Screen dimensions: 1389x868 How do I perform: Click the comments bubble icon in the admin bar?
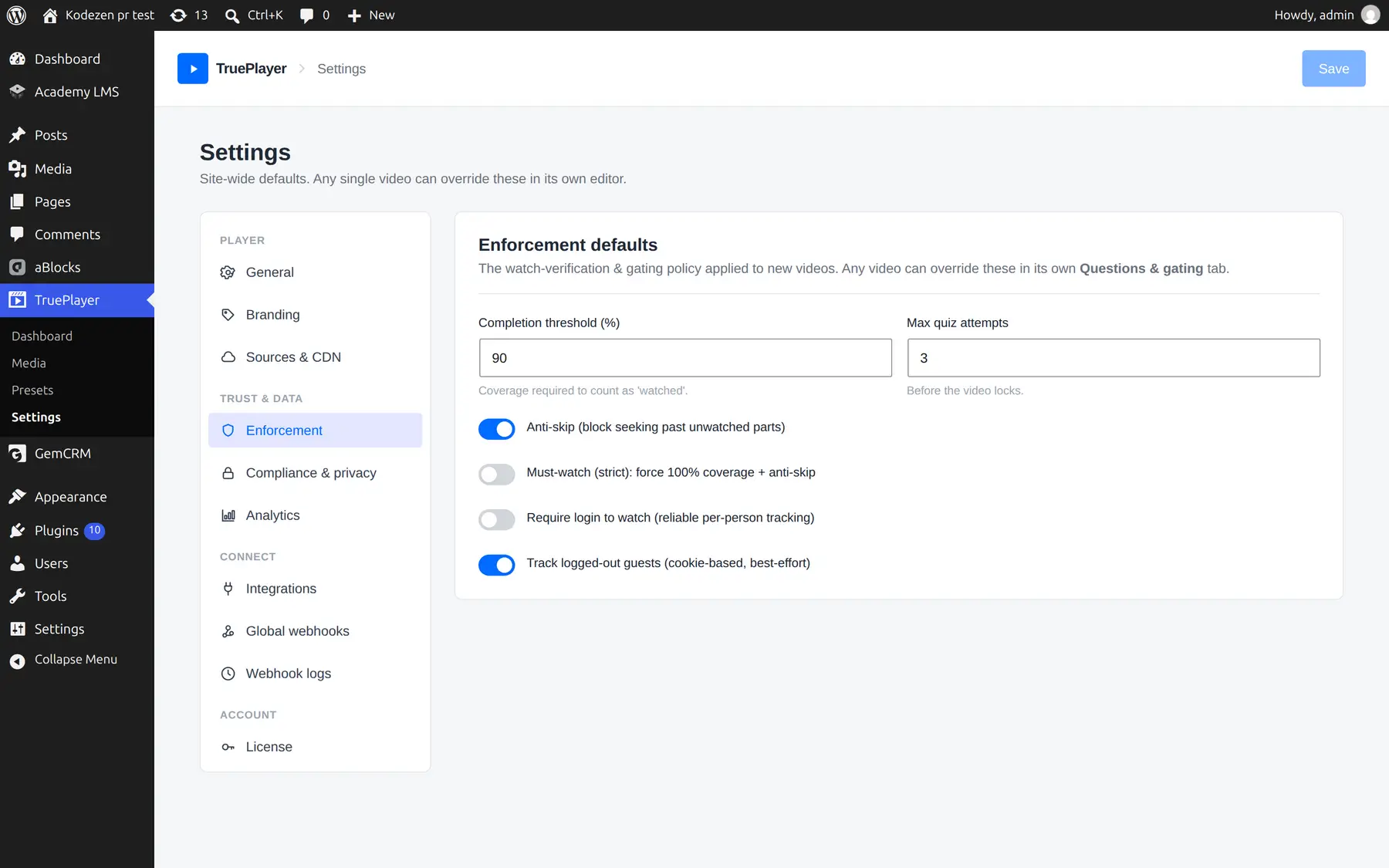pos(306,15)
